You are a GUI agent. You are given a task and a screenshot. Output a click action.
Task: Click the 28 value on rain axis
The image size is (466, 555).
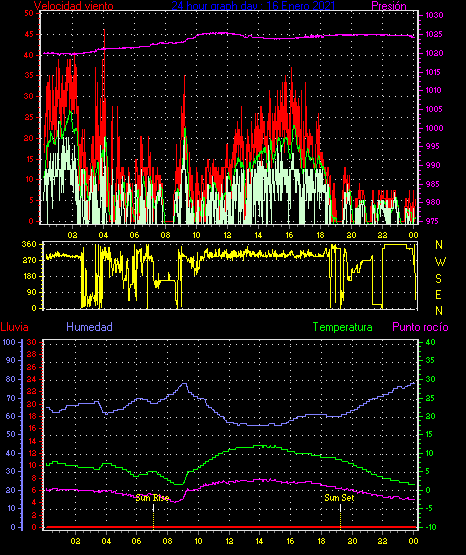[32, 354]
